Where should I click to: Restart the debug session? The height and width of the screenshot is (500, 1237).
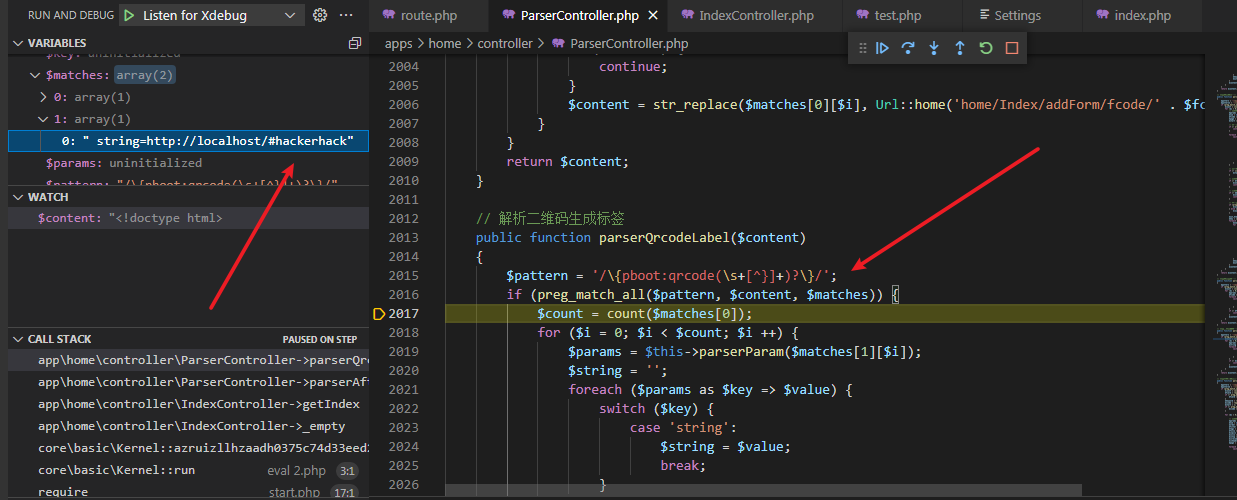pos(986,47)
